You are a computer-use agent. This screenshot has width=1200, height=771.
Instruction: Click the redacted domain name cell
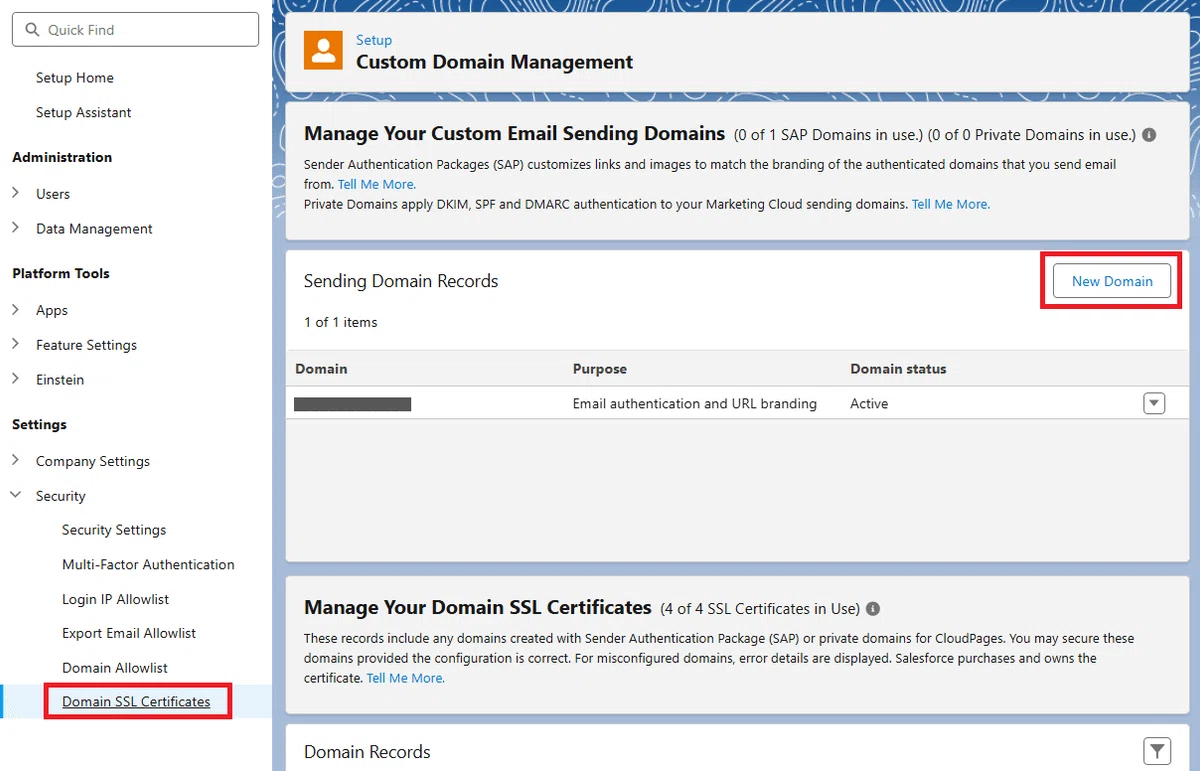353,404
